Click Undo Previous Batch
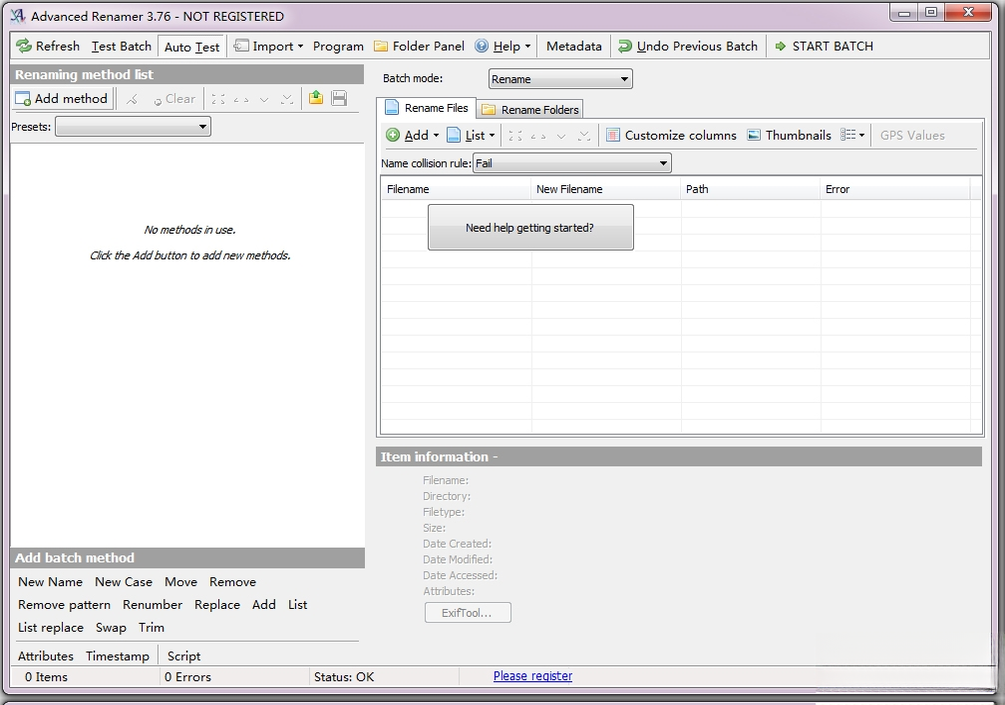The width and height of the screenshot is (1005, 705). point(688,46)
